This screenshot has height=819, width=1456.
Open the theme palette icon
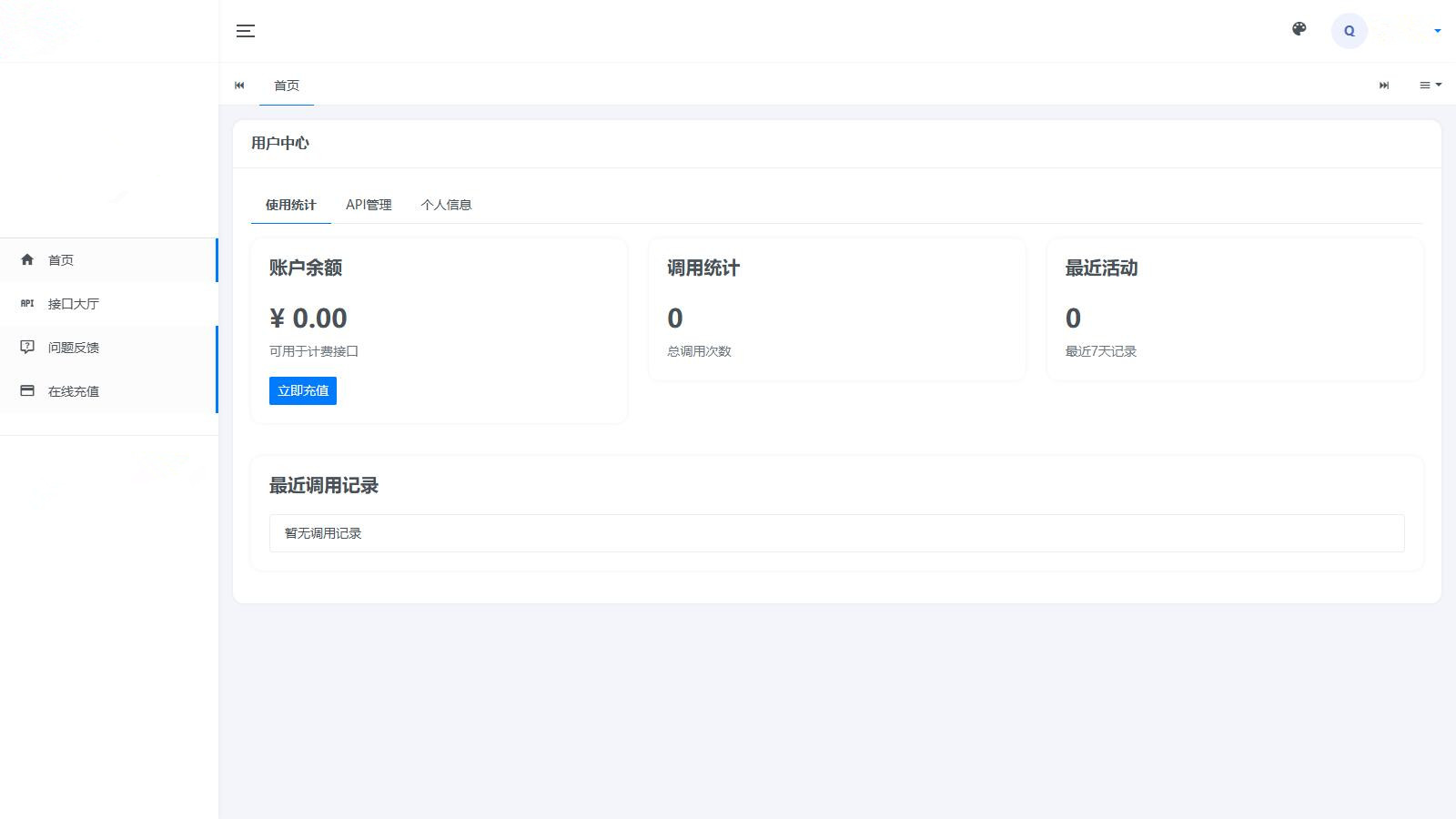coord(1299,29)
